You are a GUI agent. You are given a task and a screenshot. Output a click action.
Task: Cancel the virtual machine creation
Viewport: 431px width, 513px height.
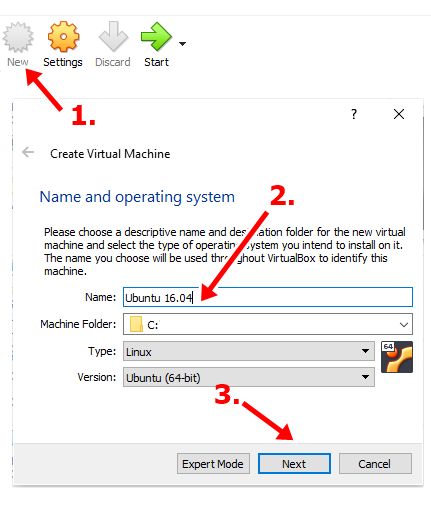(375, 464)
